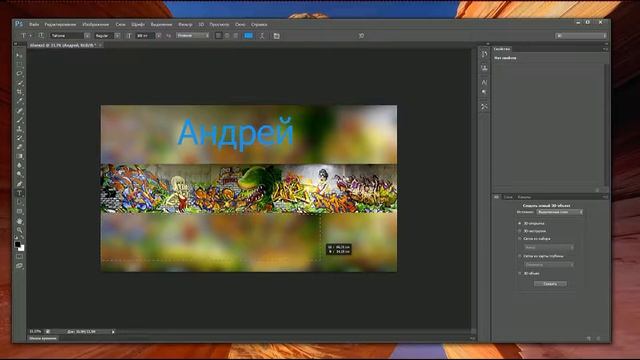
Task: Click the background color swatch
Action: coord(22,248)
